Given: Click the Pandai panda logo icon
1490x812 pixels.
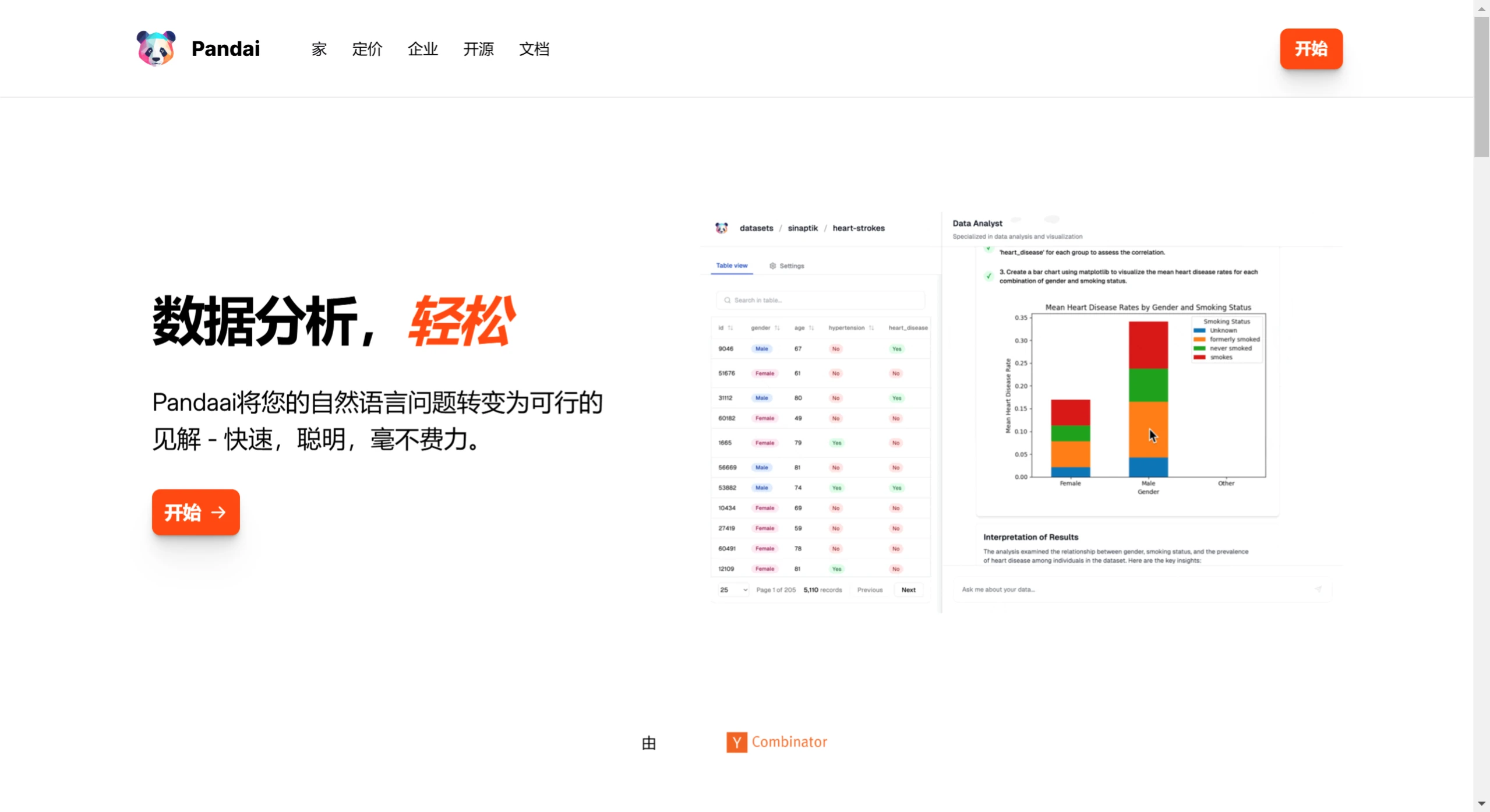Looking at the screenshot, I should click(156, 48).
